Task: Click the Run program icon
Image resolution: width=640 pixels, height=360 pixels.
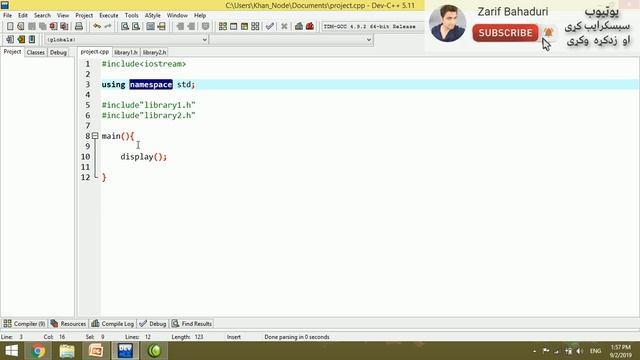Action: (233, 27)
